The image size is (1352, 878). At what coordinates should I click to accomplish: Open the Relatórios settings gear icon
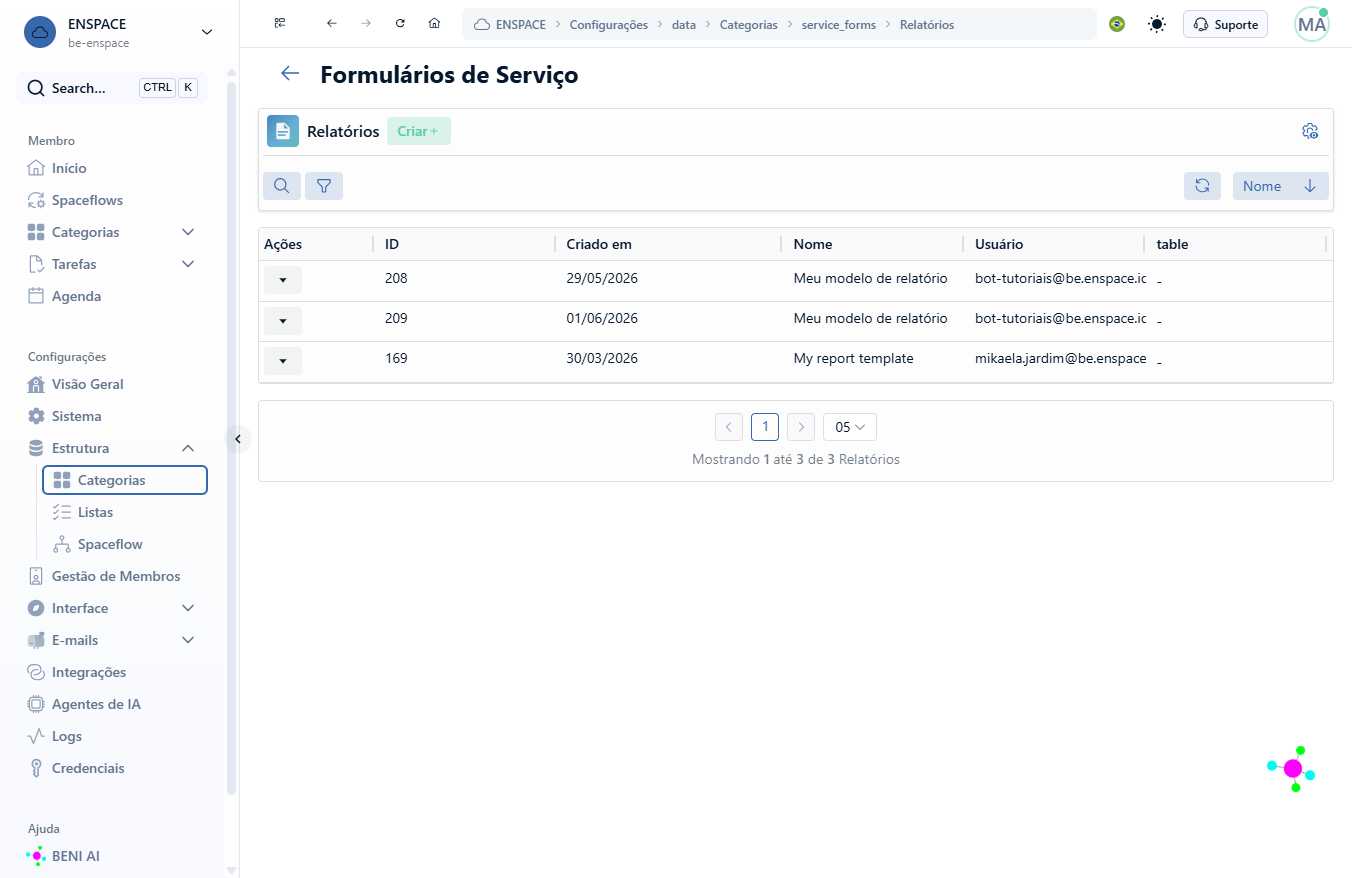pyautogui.click(x=1310, y=131)
